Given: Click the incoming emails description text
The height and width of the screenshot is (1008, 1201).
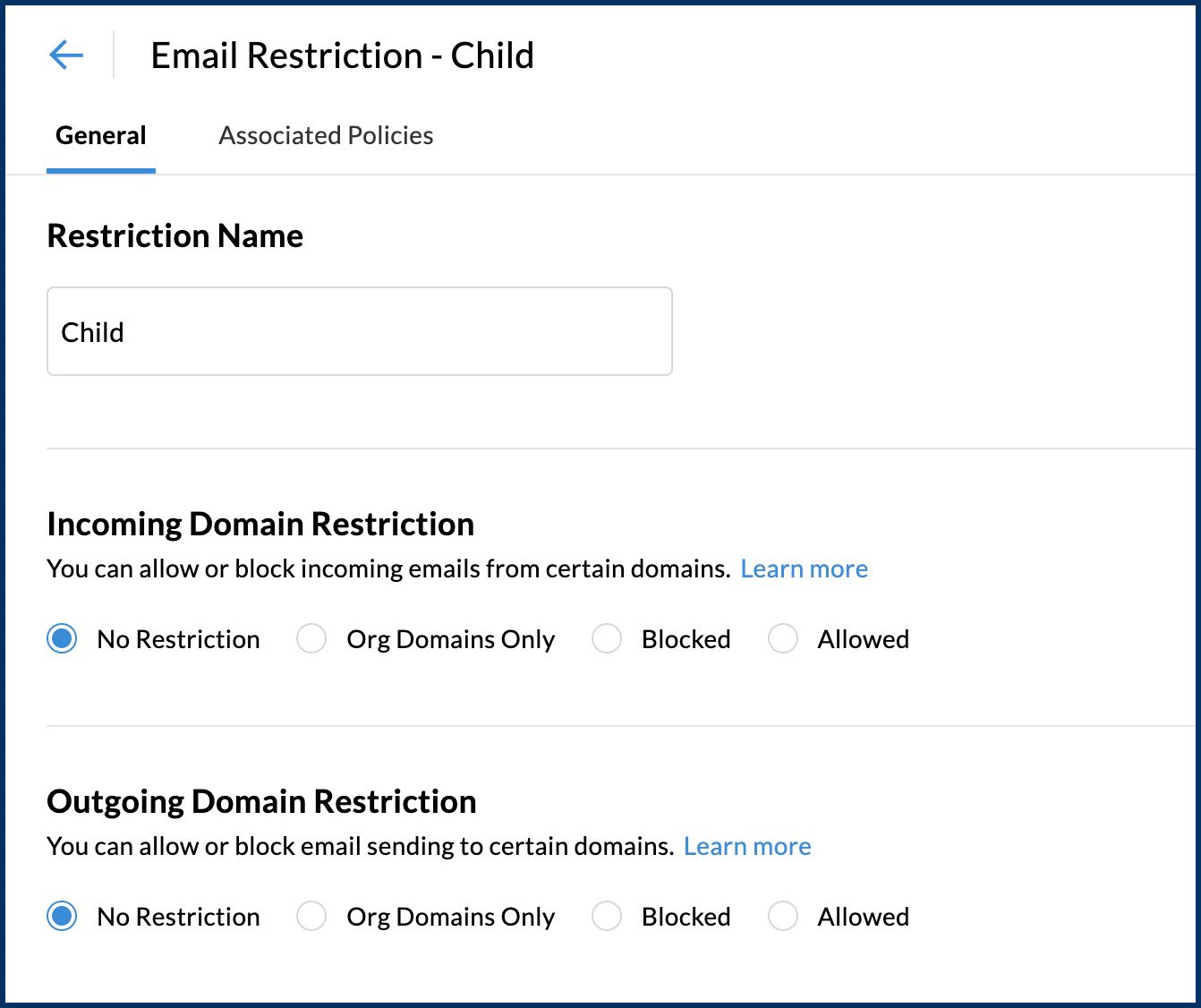Looking at the screenshot, I should pos(388,569).
